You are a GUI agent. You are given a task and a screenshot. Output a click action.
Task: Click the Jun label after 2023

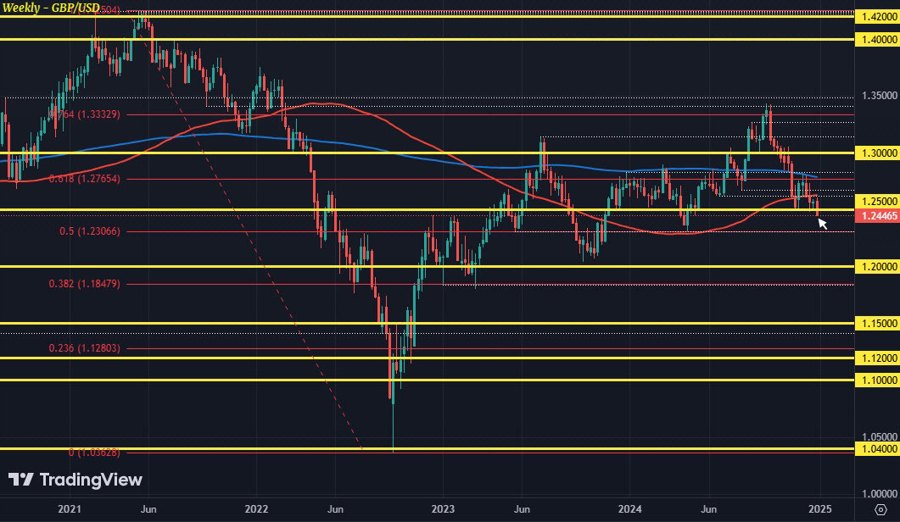tap(522, 509)
